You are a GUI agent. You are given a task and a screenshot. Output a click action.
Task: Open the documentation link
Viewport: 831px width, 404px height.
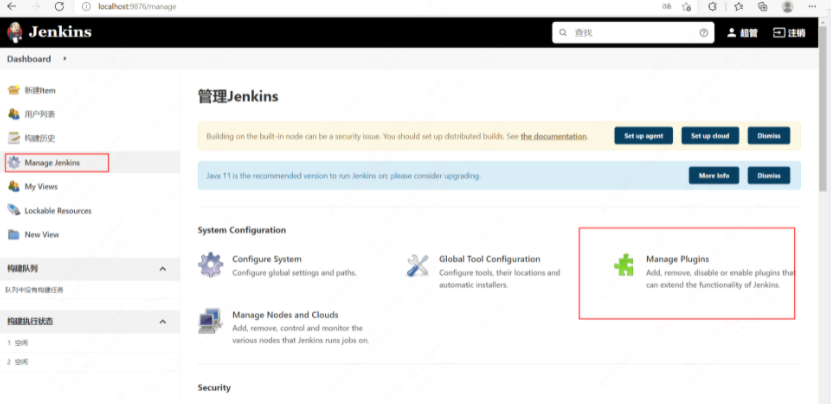(553, 136)
